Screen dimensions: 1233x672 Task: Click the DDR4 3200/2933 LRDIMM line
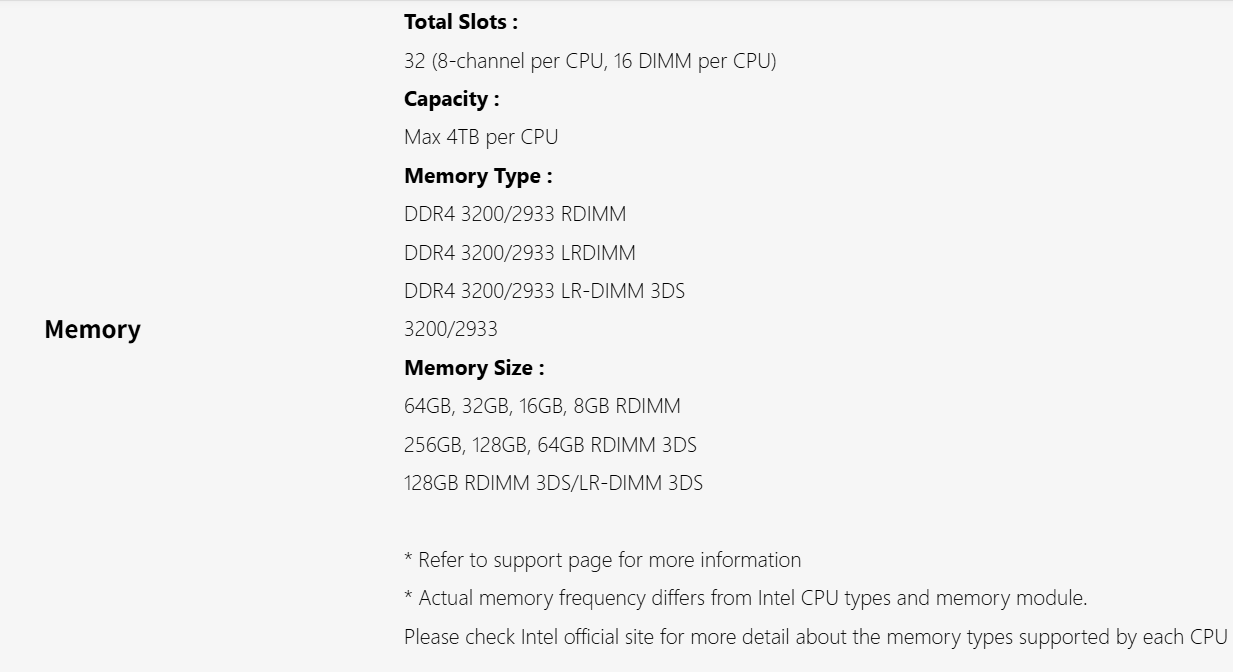(519, 253)
